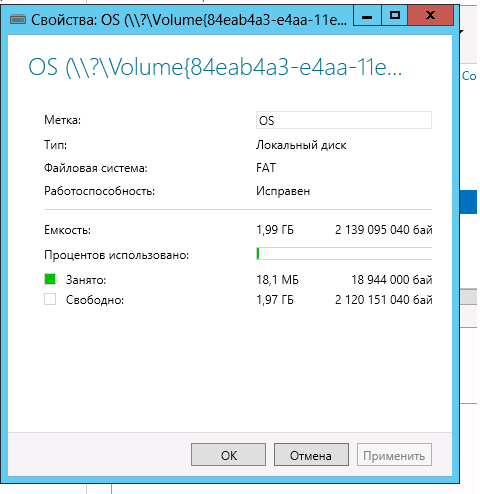
Task: Click the percent used progress bar
Action: point(344,254)
